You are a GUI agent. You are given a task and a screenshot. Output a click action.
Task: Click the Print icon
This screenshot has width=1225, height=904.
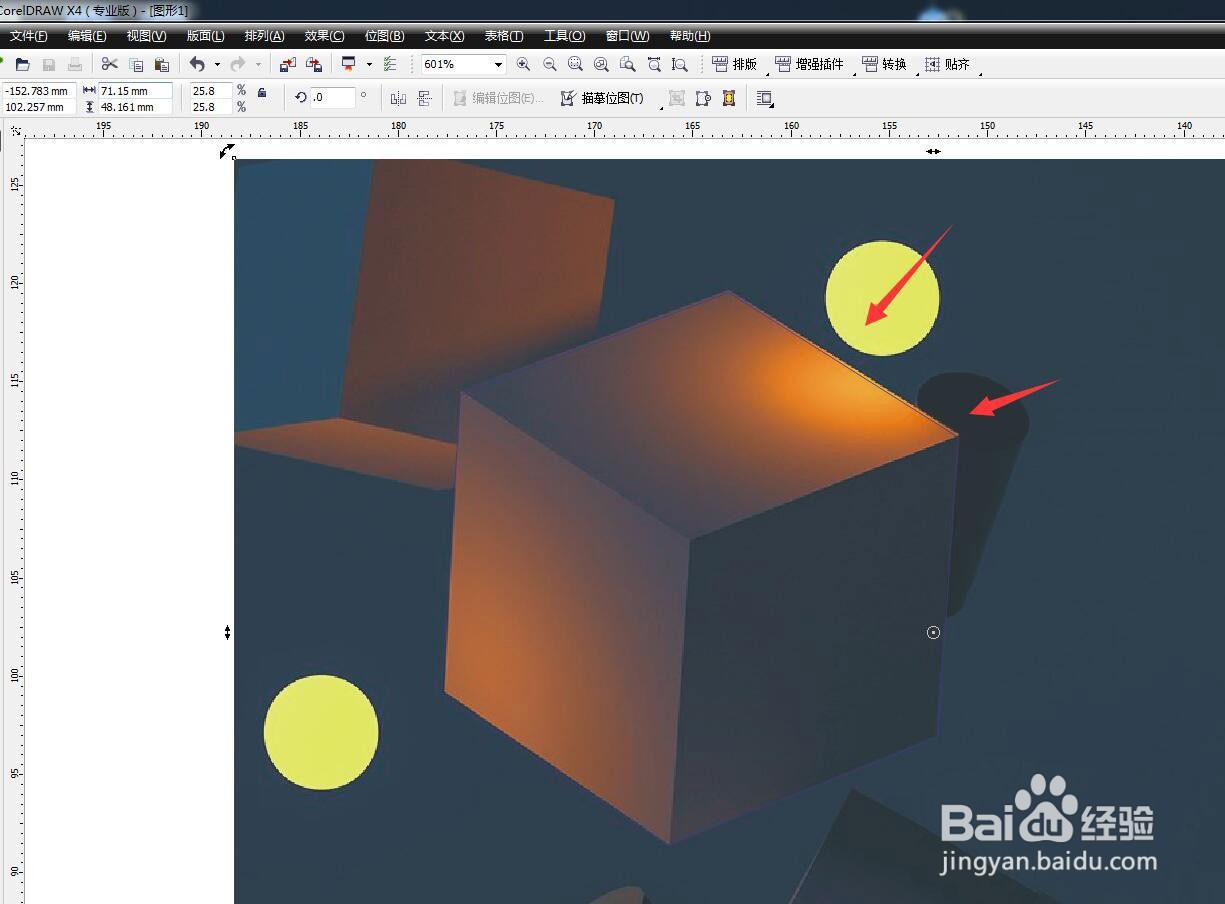pyautogui.click(x=75, y=64)
